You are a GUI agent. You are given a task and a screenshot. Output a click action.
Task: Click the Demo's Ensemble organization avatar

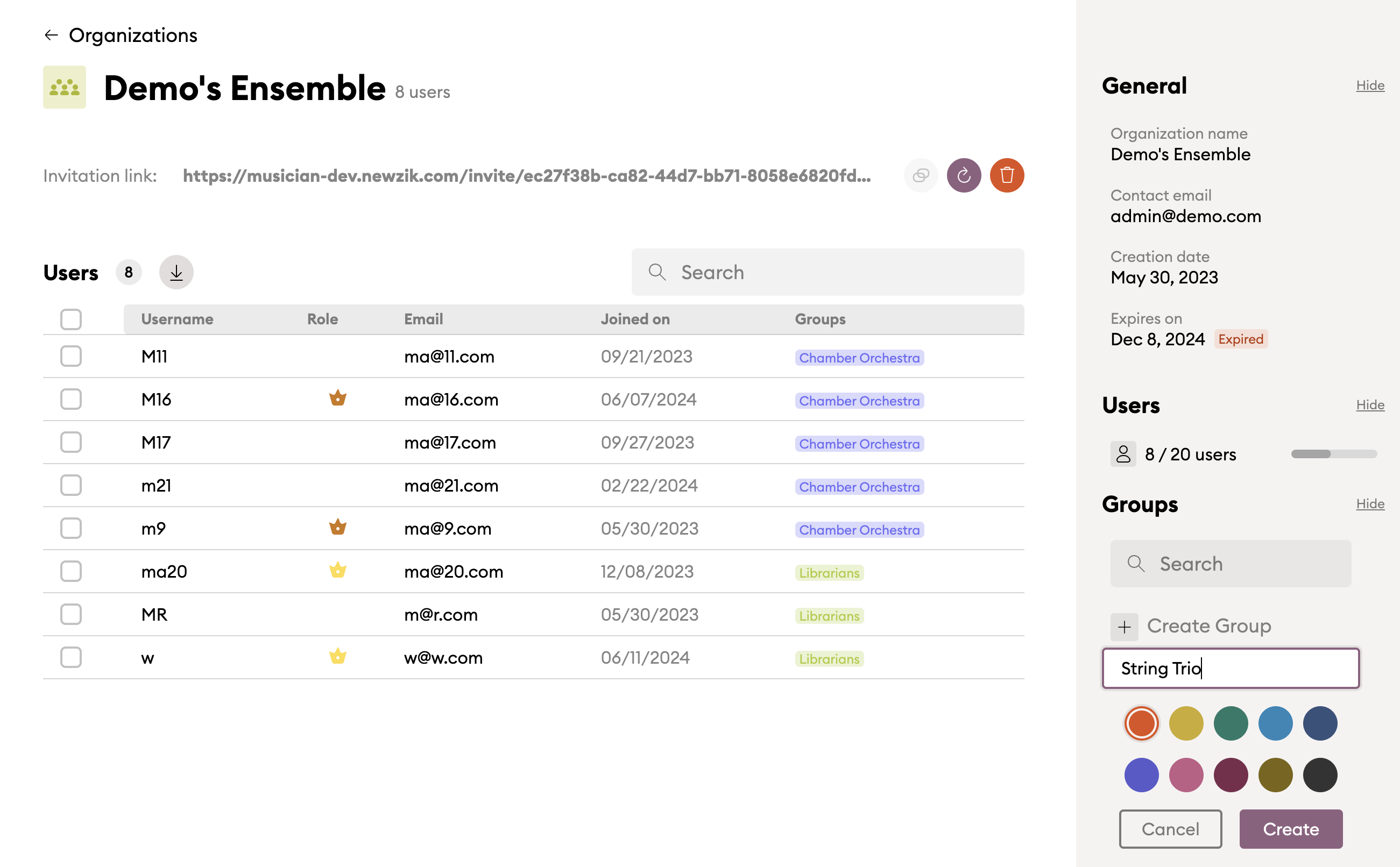pos(64,87)
